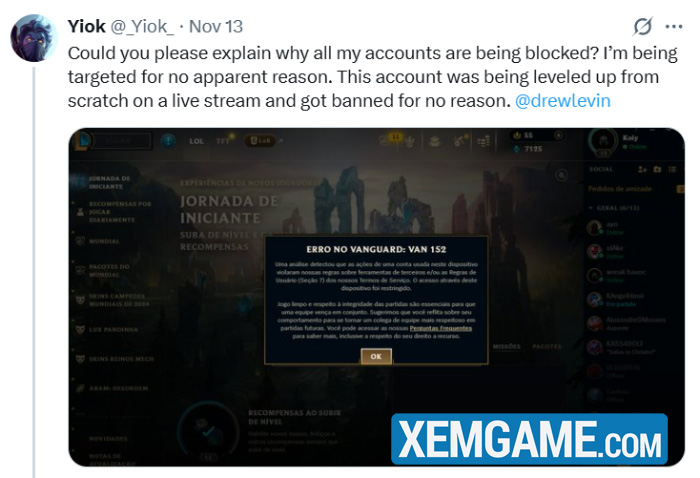700x478 pixels.
Task: Open tweet more options ellipsis menu
Action: 674,27
